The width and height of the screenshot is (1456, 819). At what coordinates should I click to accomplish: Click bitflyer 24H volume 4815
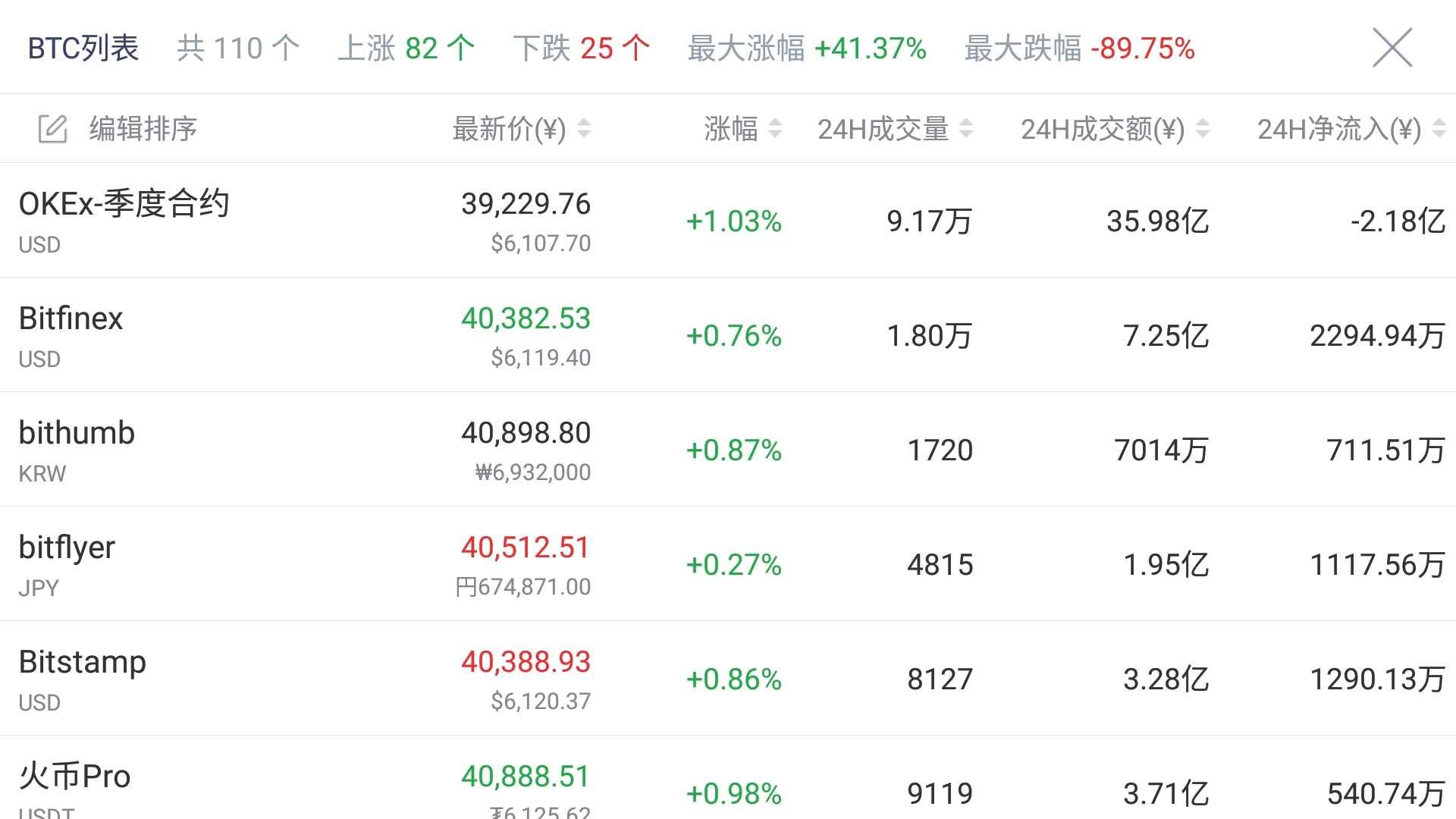pyautogui.click(x=940, y=565)
